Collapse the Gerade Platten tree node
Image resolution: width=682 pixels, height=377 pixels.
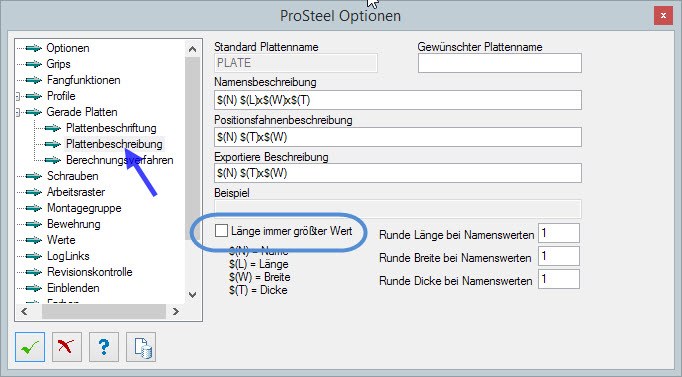18,112
